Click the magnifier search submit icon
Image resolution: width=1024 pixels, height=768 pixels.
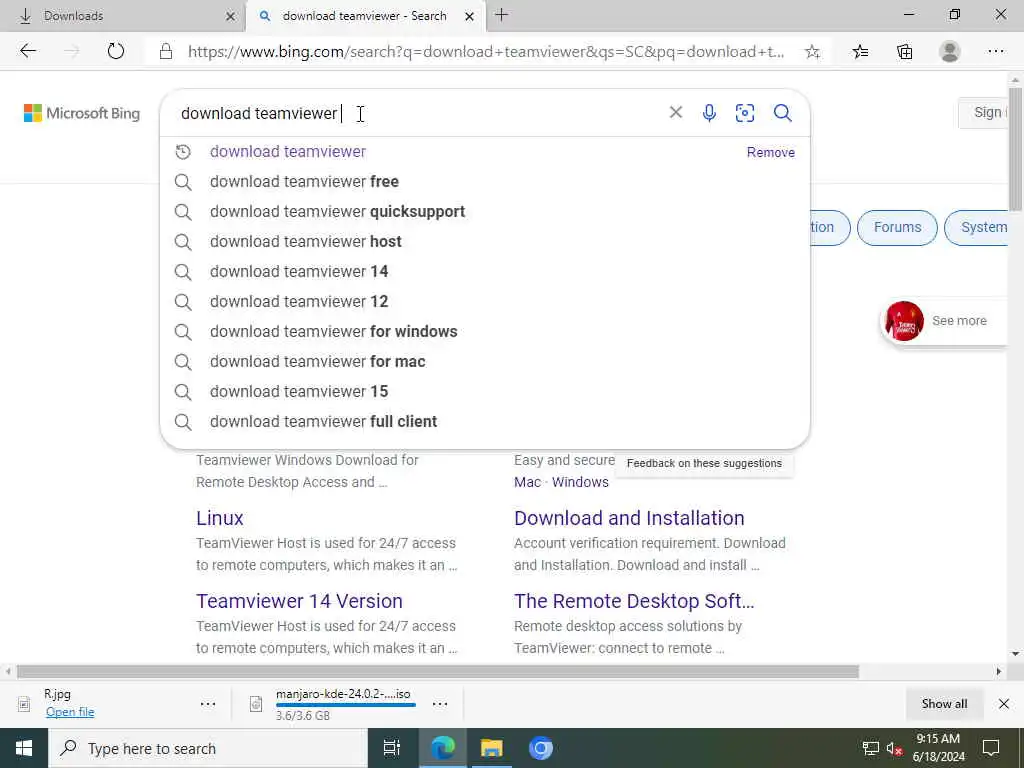tap(783, 113)
